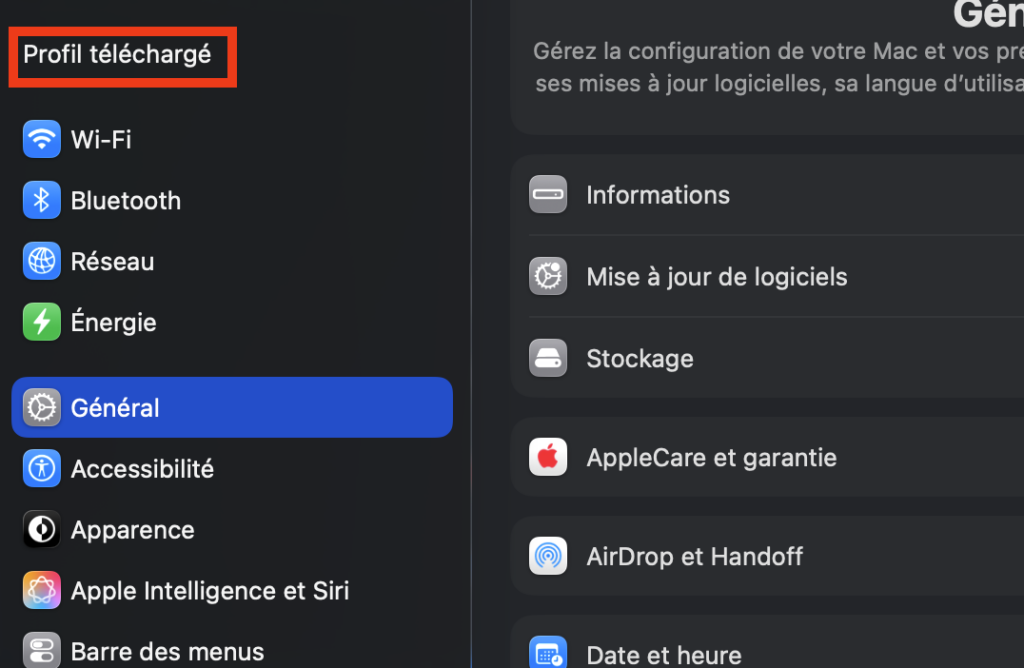Image resolution: width=1024 pixels, height=668 pixels.
Task: Click the Wi-Fi icon in sidebar
Action: 42,139
